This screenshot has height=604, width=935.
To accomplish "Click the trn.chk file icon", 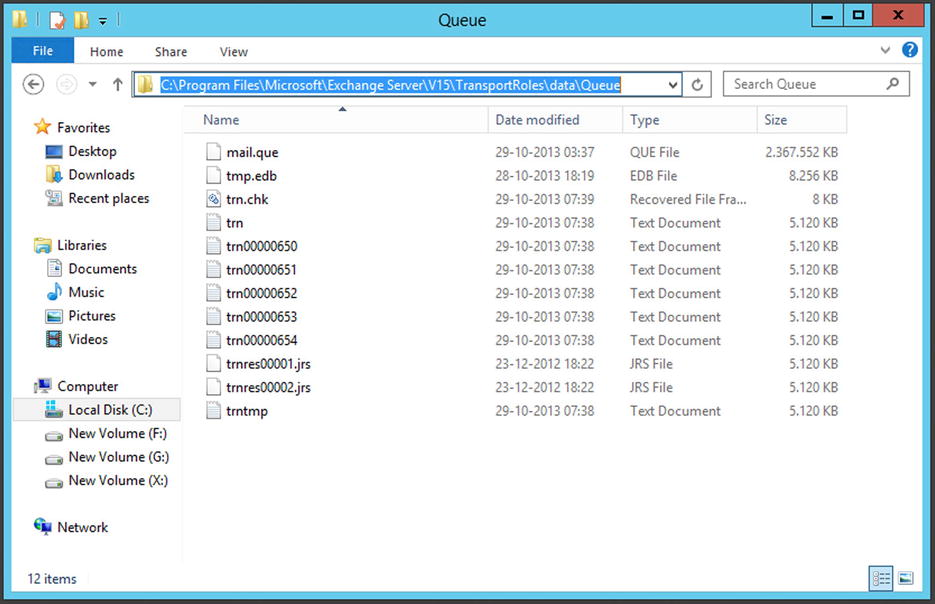I will [213, 199].
